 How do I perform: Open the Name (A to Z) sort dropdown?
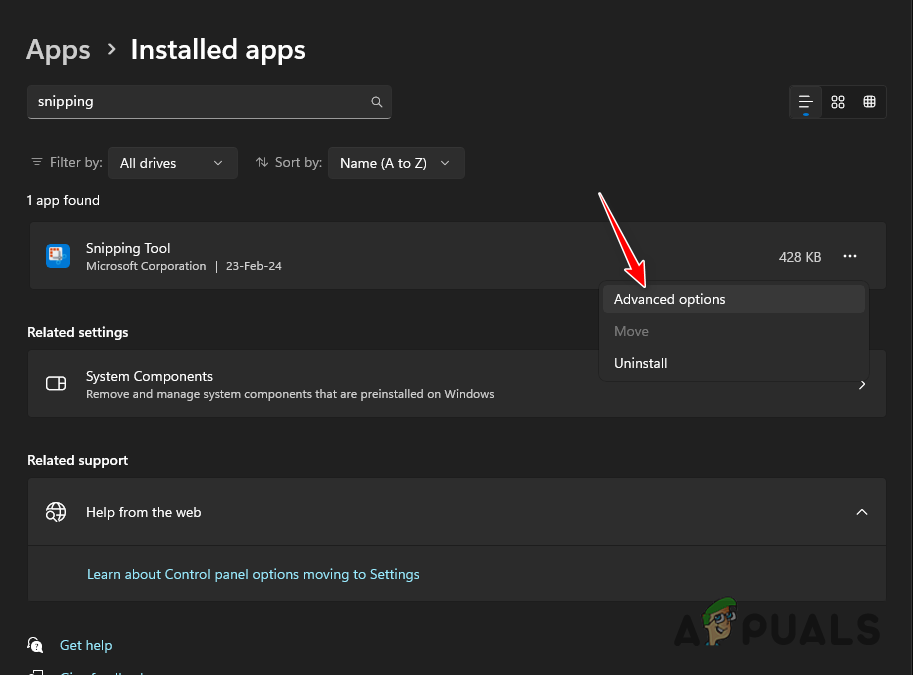pyautogui.click(x=396, y=162)
